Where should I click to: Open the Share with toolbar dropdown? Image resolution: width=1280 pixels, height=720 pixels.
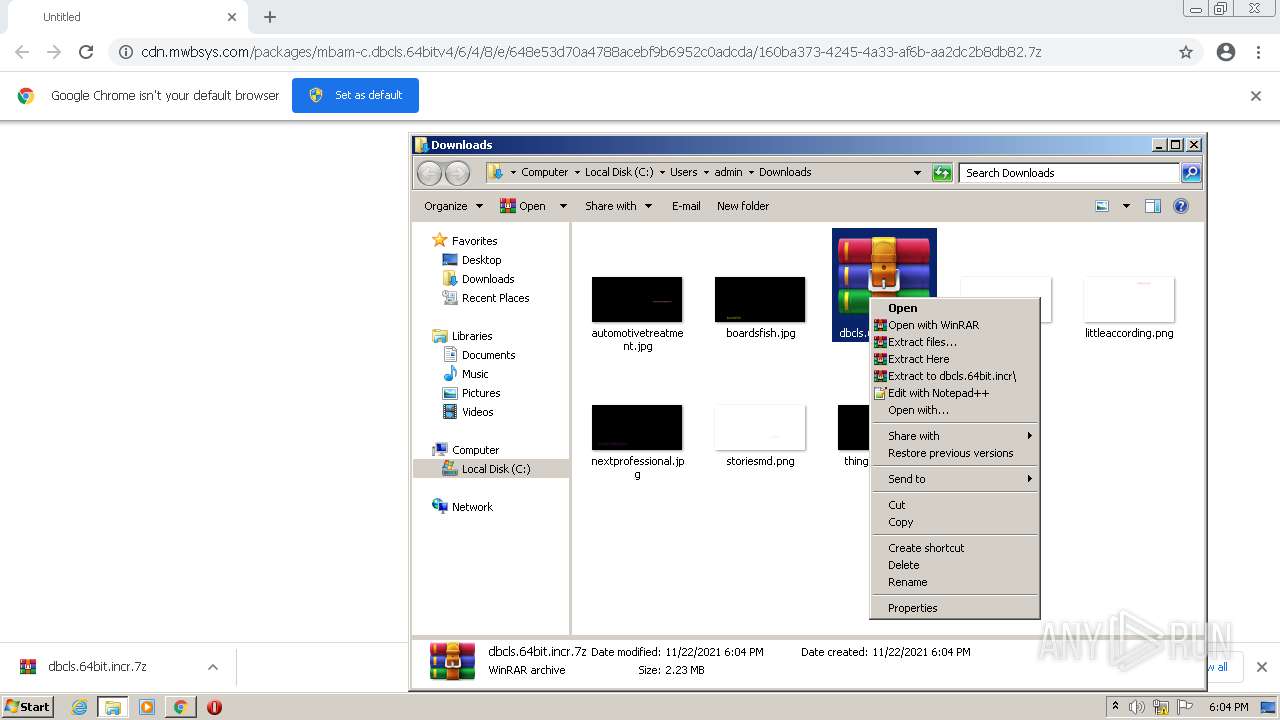pos(618,206)
